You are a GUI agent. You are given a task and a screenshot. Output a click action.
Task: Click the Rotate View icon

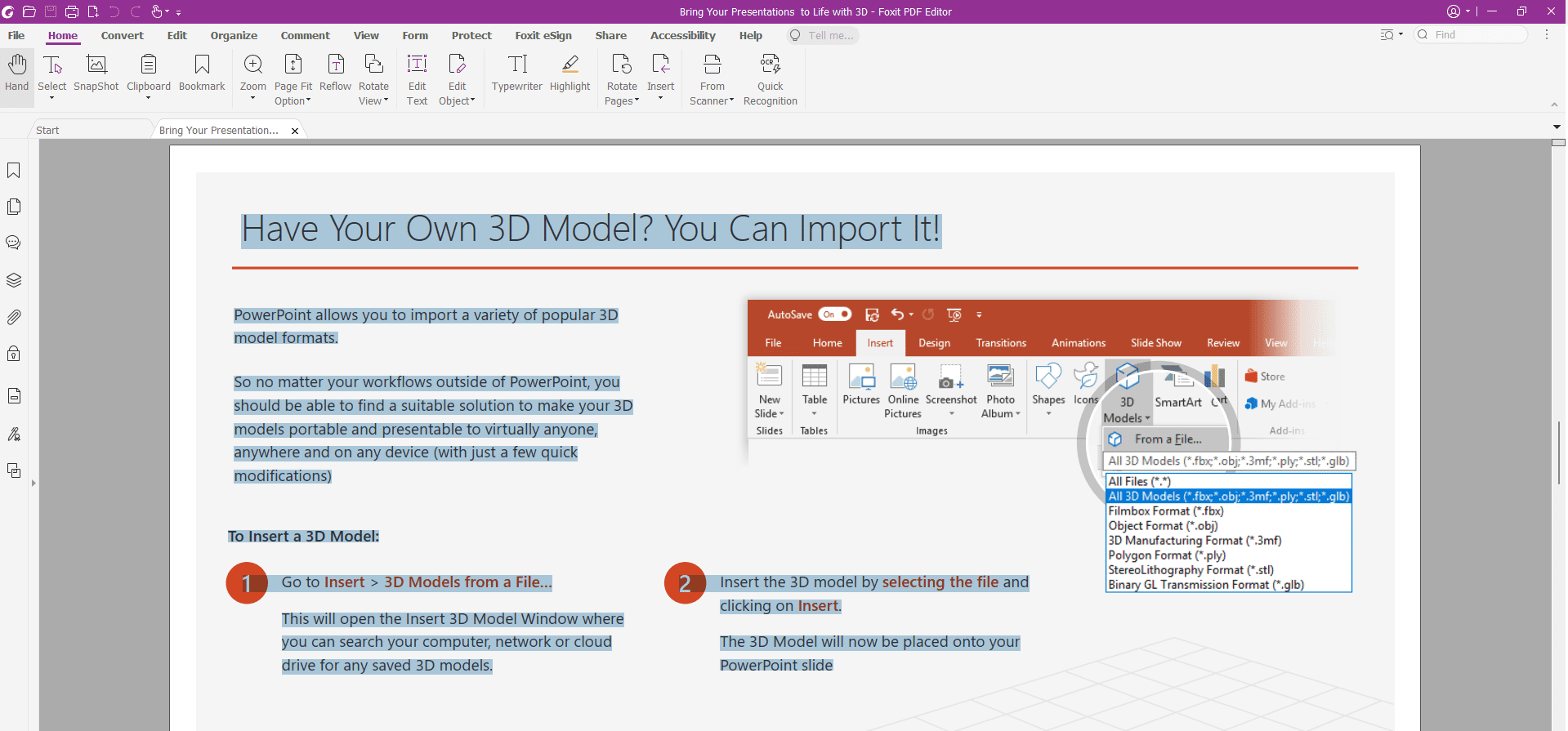[x=373, y=64]
